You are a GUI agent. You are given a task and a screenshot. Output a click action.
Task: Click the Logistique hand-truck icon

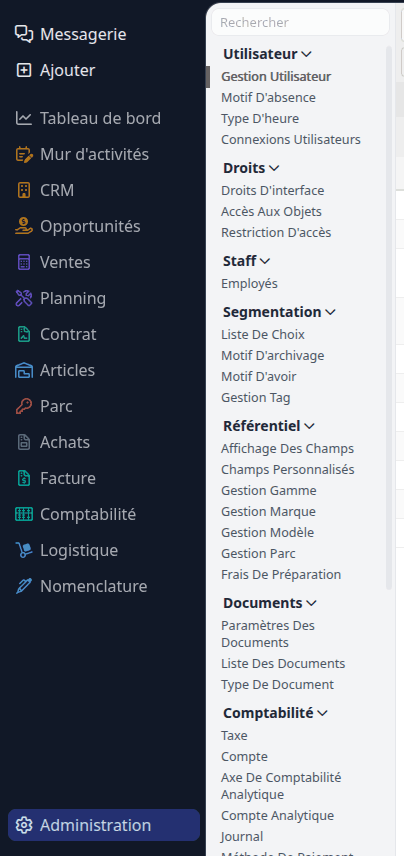pos(23,551)
